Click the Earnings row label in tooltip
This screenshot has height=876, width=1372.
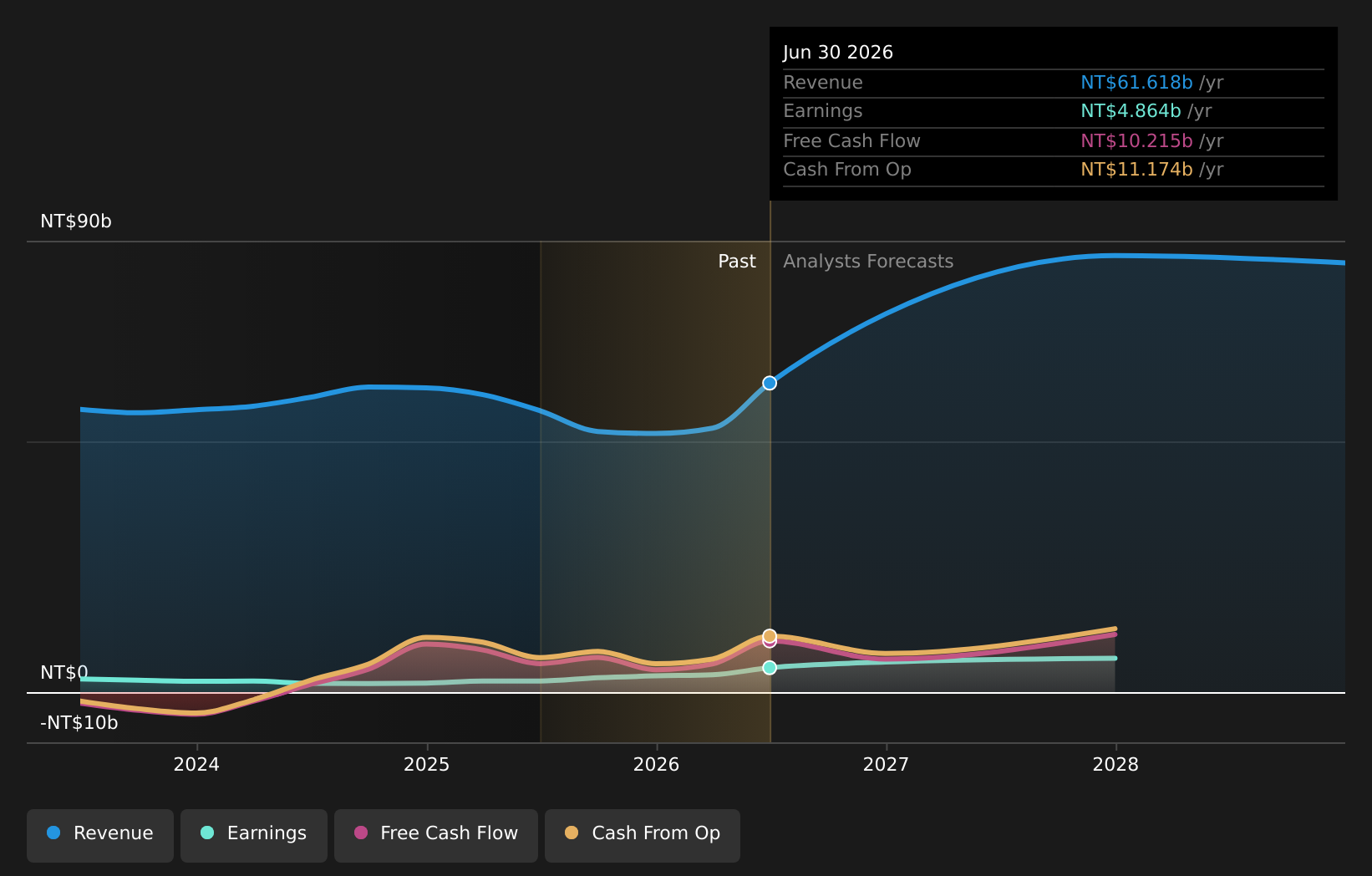823,111
